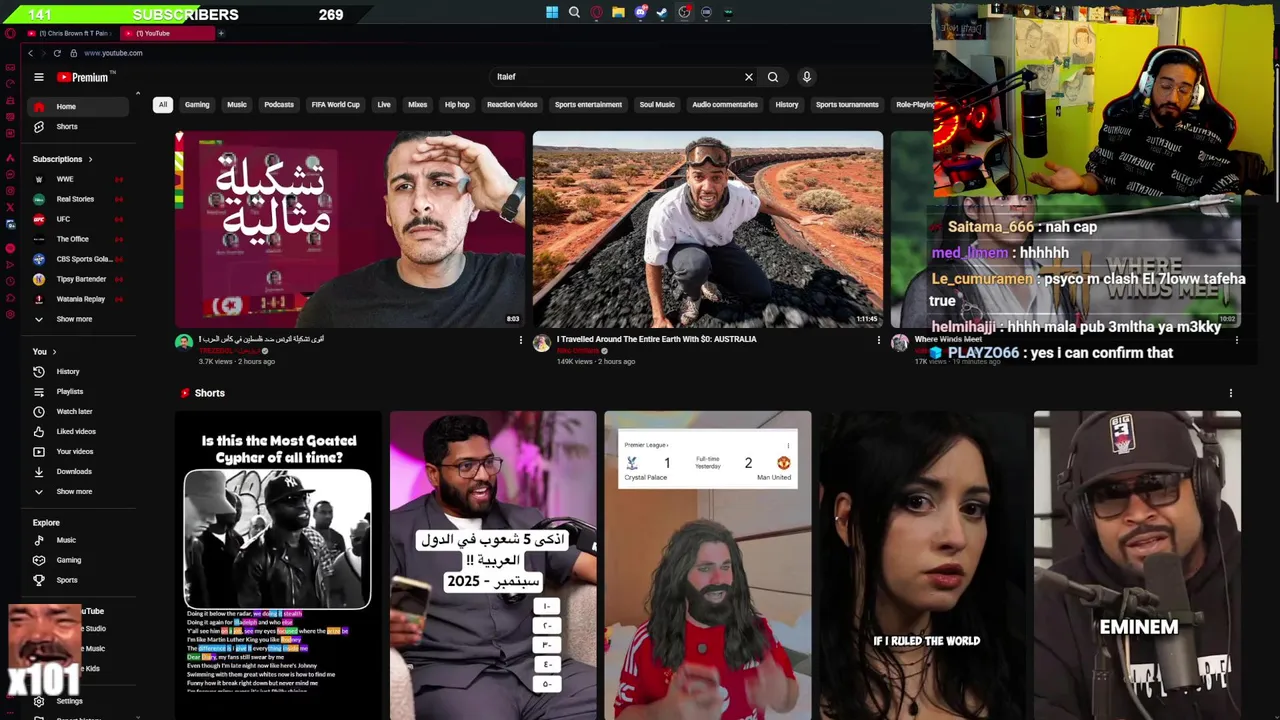Screen dimensions: 1280x720
Task: Open the Arabic lineup video thumbnail
Action: tap(349, 229)
